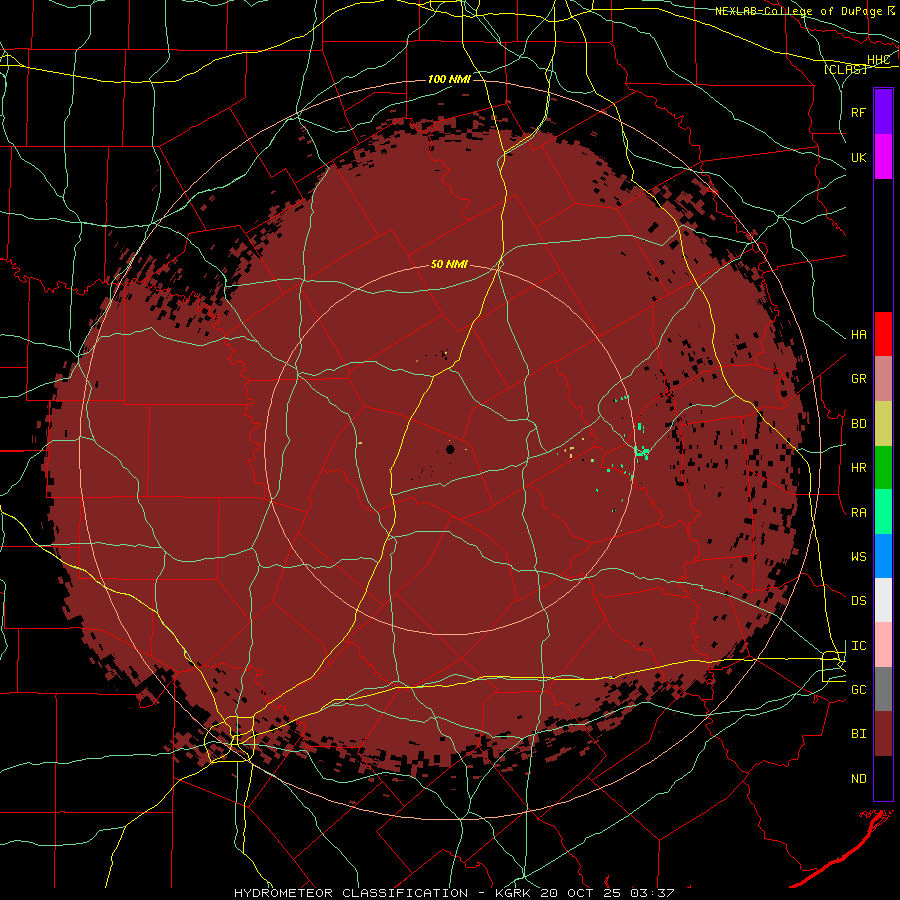Viewport: 900px width, 900px height.
Task: Click the 03:37 timestamp
Action: pos(651,893)
